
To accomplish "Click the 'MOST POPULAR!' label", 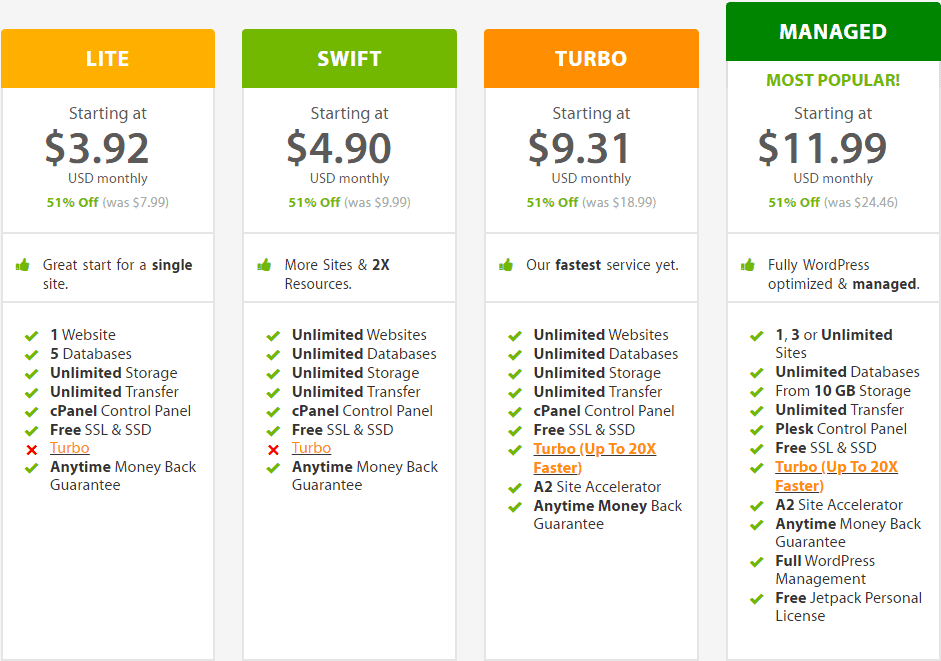I will (x=833, y=80).
